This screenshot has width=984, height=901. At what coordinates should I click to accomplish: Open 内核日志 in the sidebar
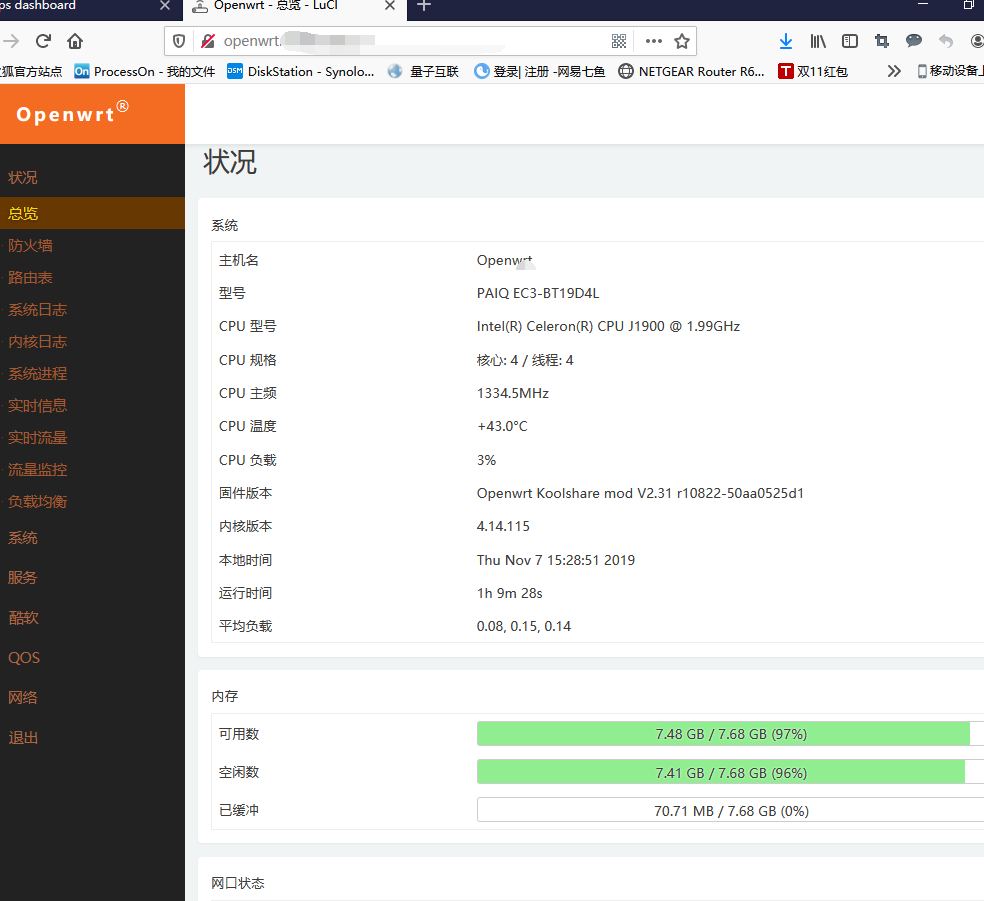coord(38,342)
